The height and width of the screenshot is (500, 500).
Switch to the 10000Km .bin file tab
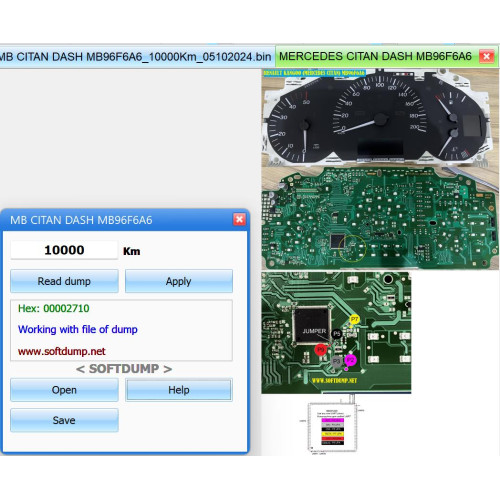(135, 57)
